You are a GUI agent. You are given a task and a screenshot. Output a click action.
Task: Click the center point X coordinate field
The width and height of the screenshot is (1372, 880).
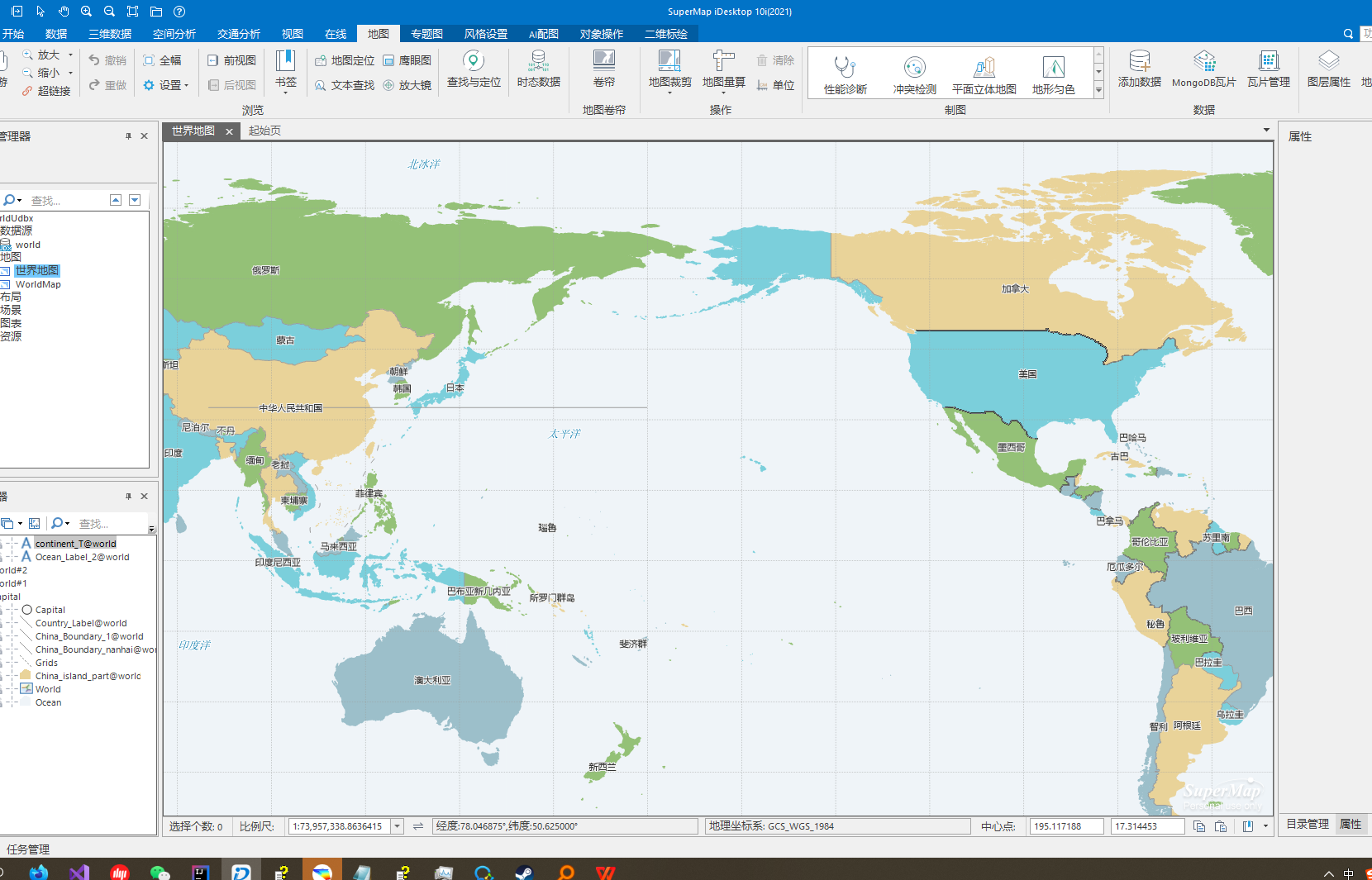coord(1065,826)
